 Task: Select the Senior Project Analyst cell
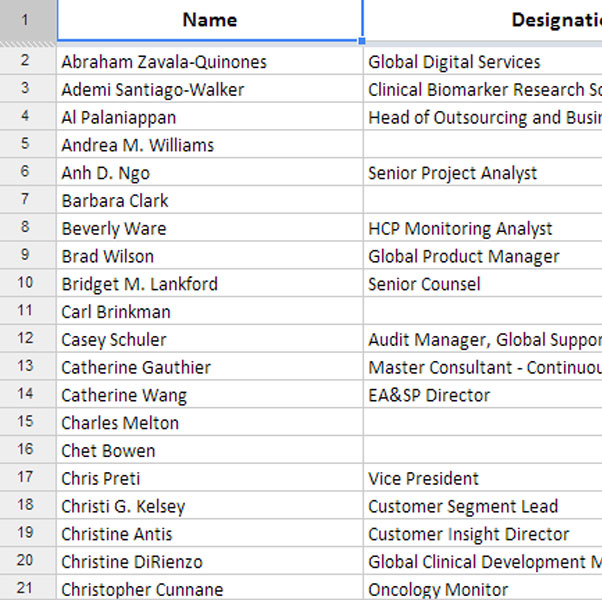(x=452, y=173)
